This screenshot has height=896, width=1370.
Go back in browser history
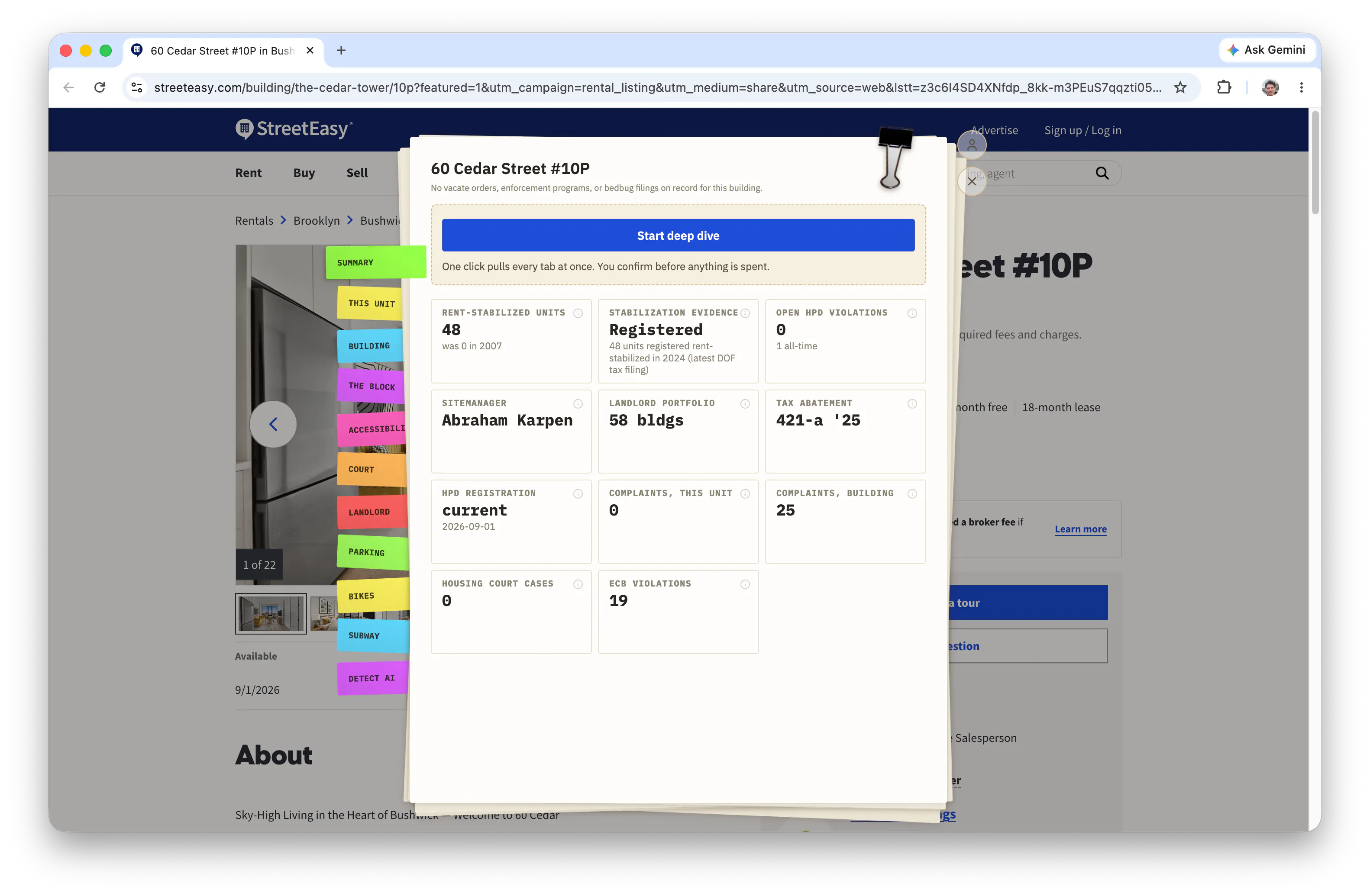click(x=68, y=87)
